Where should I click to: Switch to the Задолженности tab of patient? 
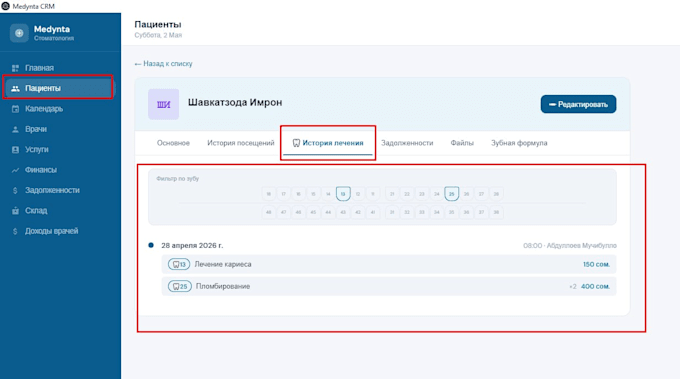407,143
